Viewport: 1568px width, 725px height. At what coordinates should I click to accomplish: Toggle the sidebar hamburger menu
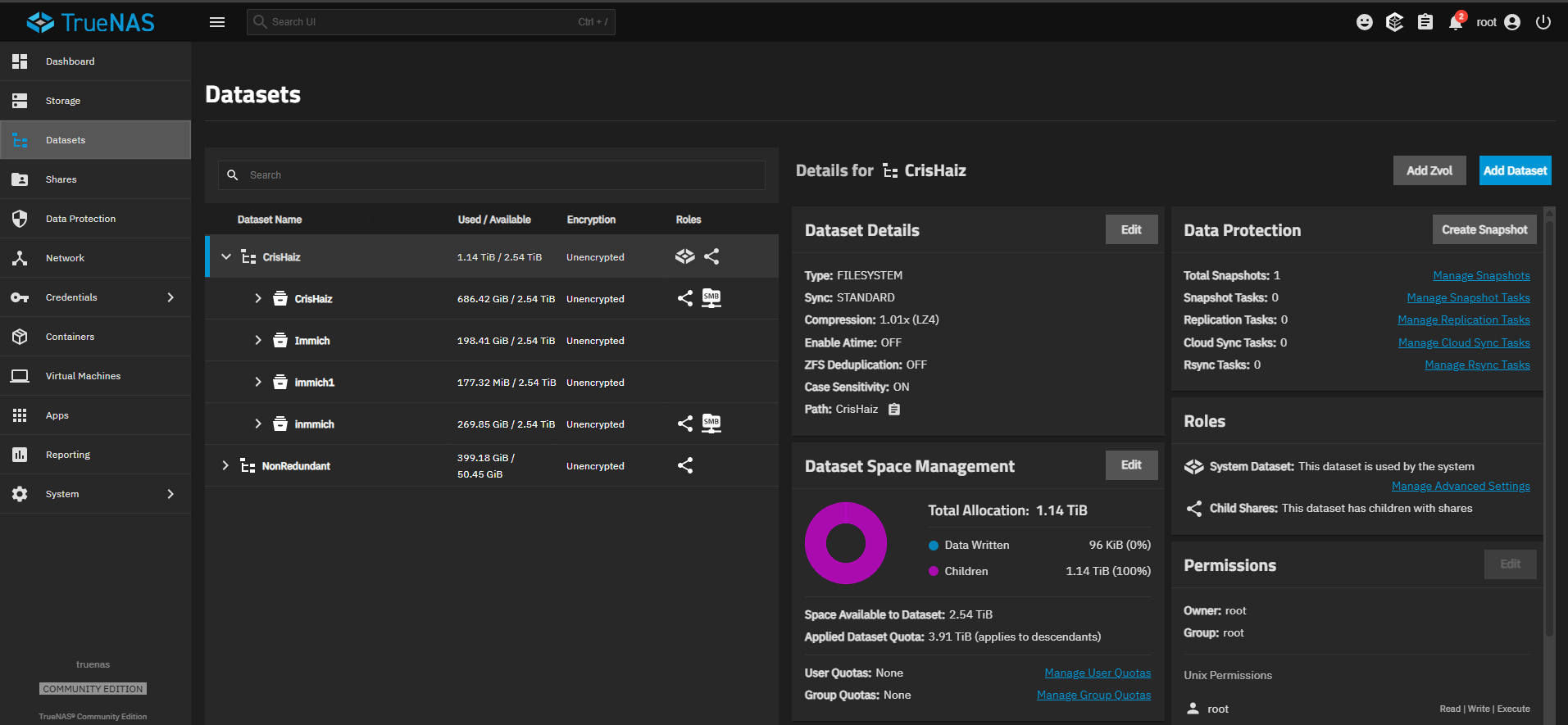coord(217,22)
